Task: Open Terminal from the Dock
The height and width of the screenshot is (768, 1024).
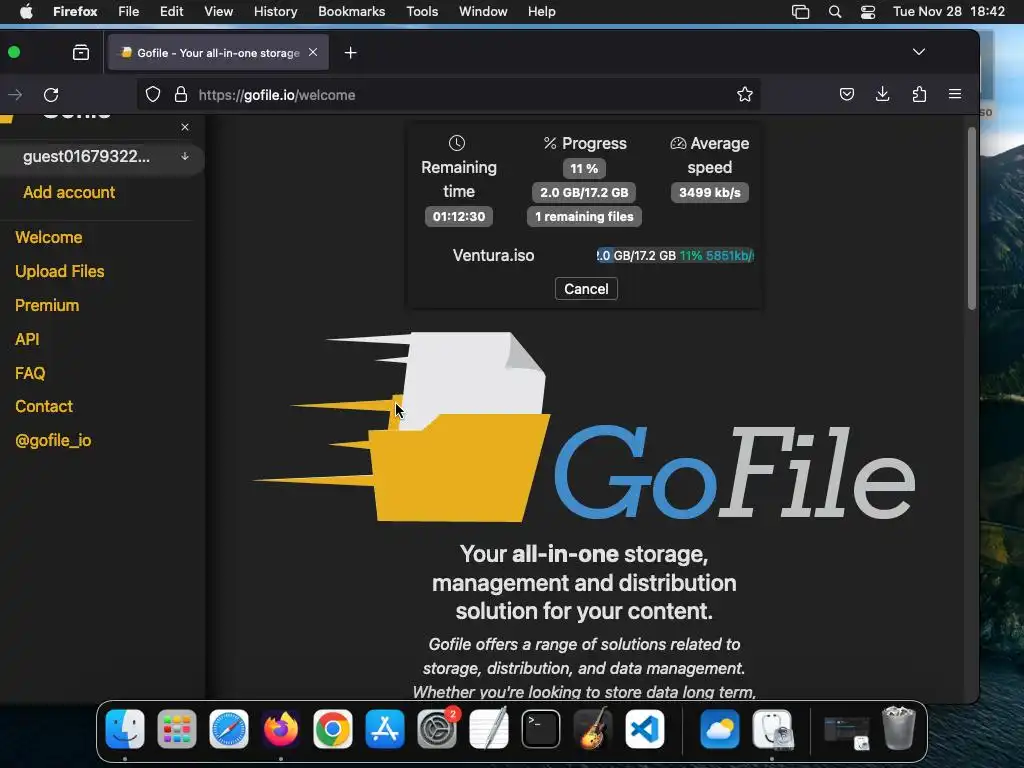Action: (x=541, y=729)
